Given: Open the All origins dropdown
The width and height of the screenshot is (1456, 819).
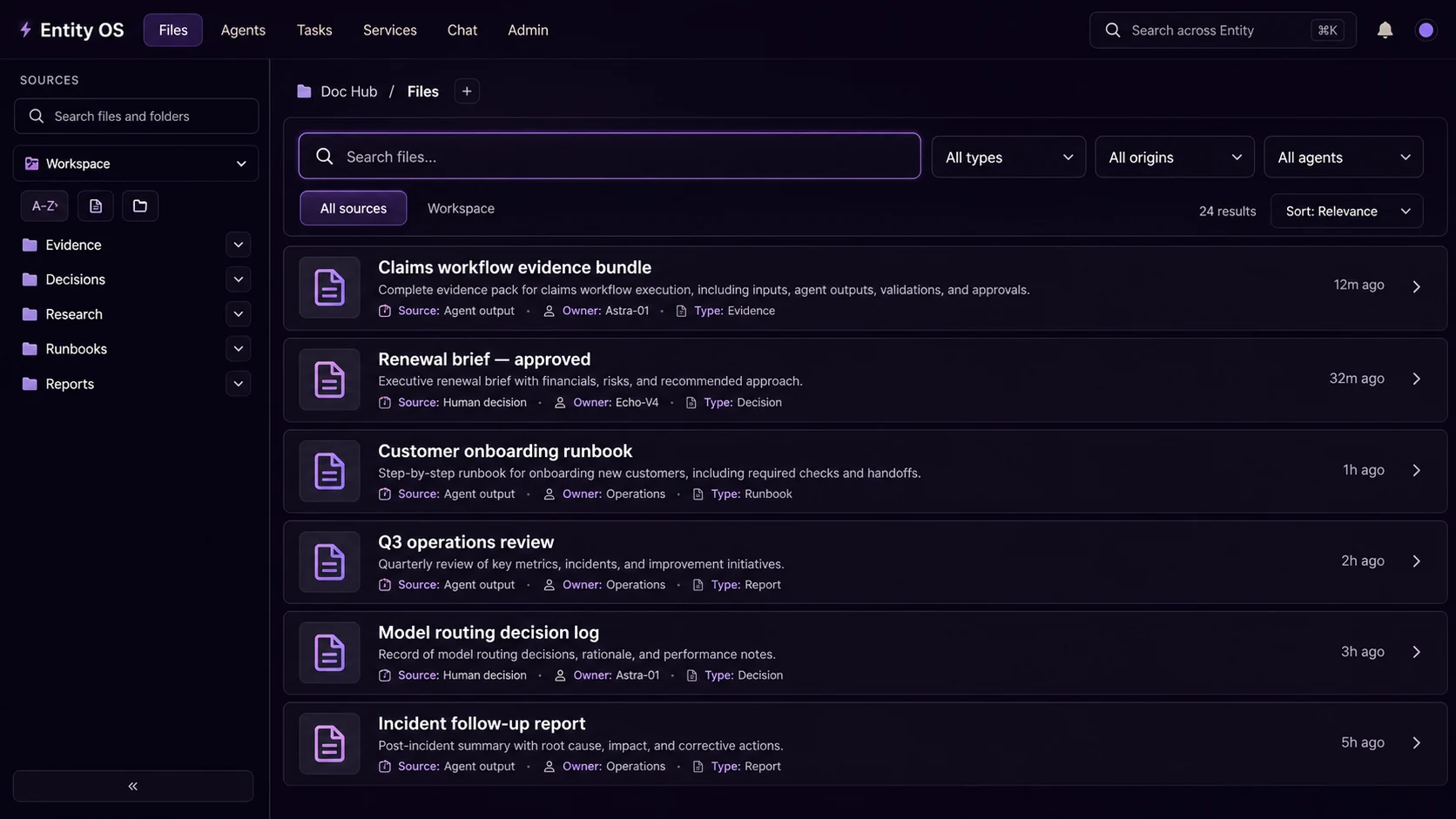Looking at the screenshot, I should (x=1174, y=158).
